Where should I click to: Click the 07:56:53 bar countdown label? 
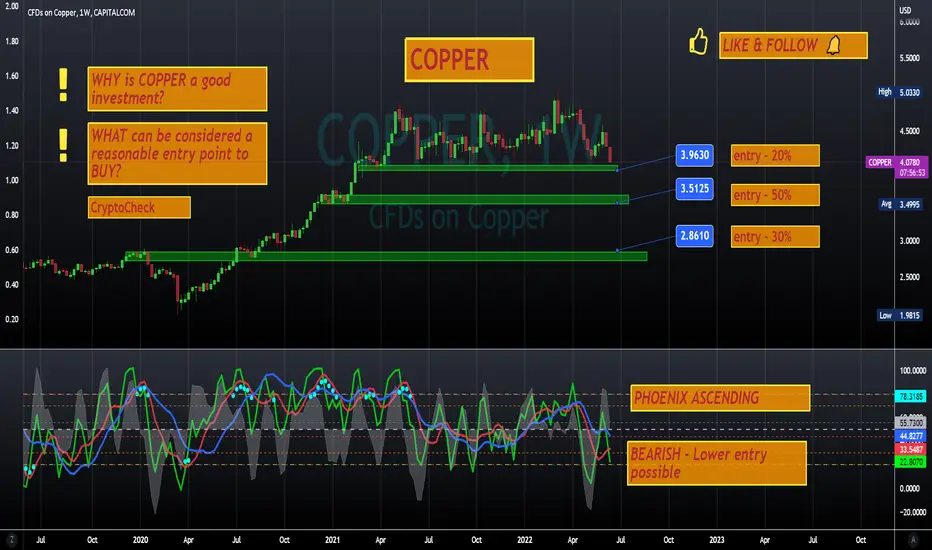(912, 173)
